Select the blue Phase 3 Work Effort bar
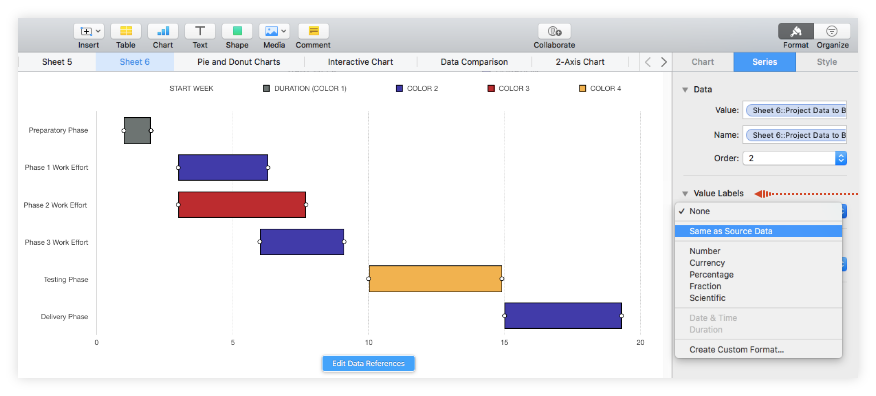The width and height of the screenshot is (876, 396). (302, 242)
